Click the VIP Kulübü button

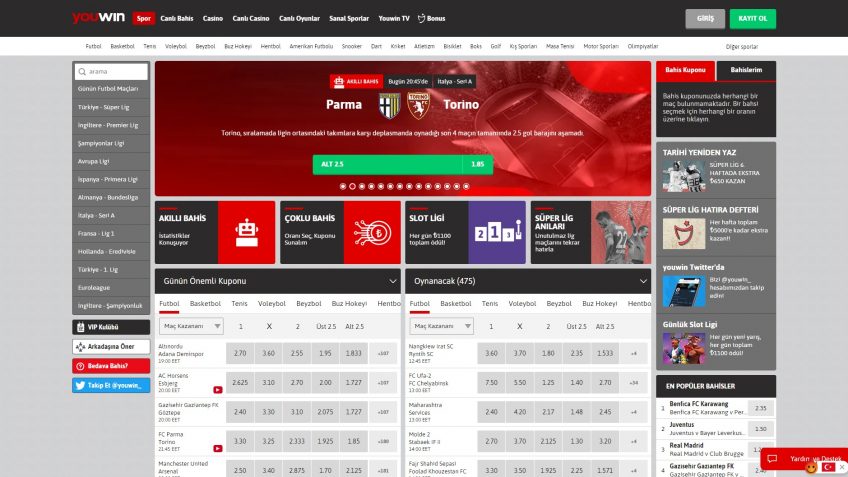111,327
